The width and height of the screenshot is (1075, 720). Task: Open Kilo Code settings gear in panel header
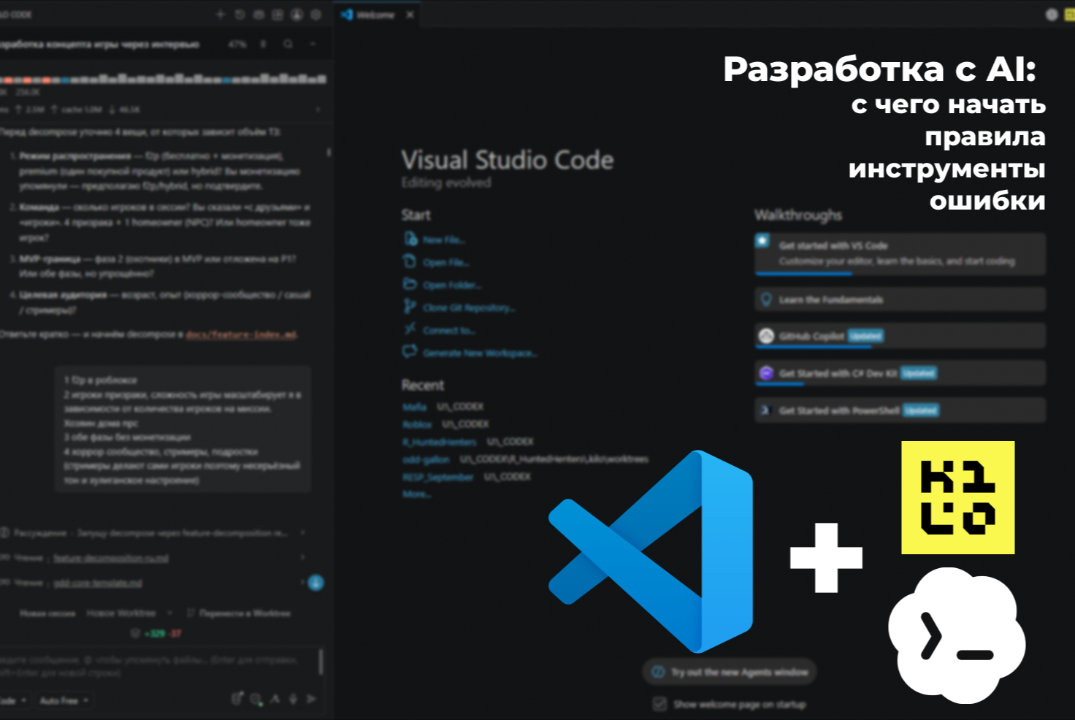pos(316,14)
